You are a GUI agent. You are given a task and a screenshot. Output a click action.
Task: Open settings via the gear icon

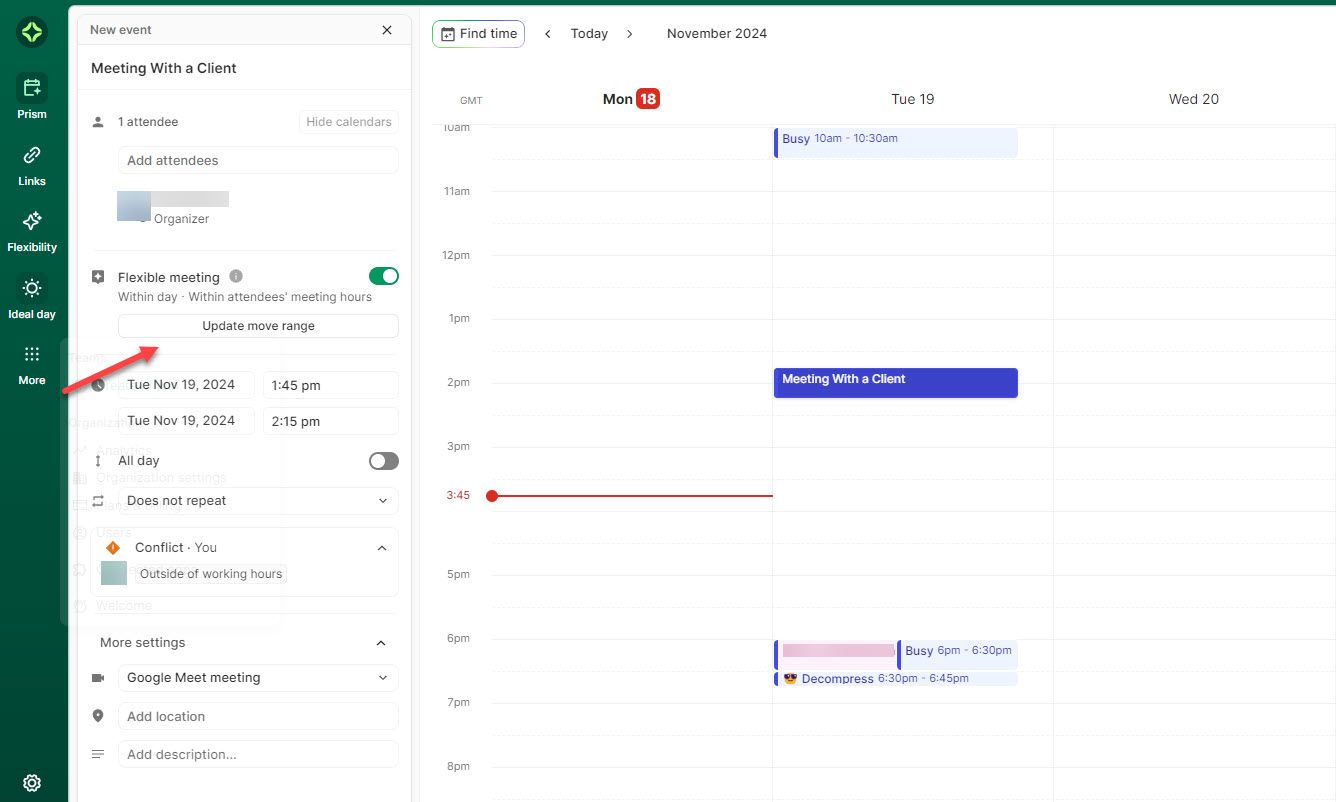point(31,783)
